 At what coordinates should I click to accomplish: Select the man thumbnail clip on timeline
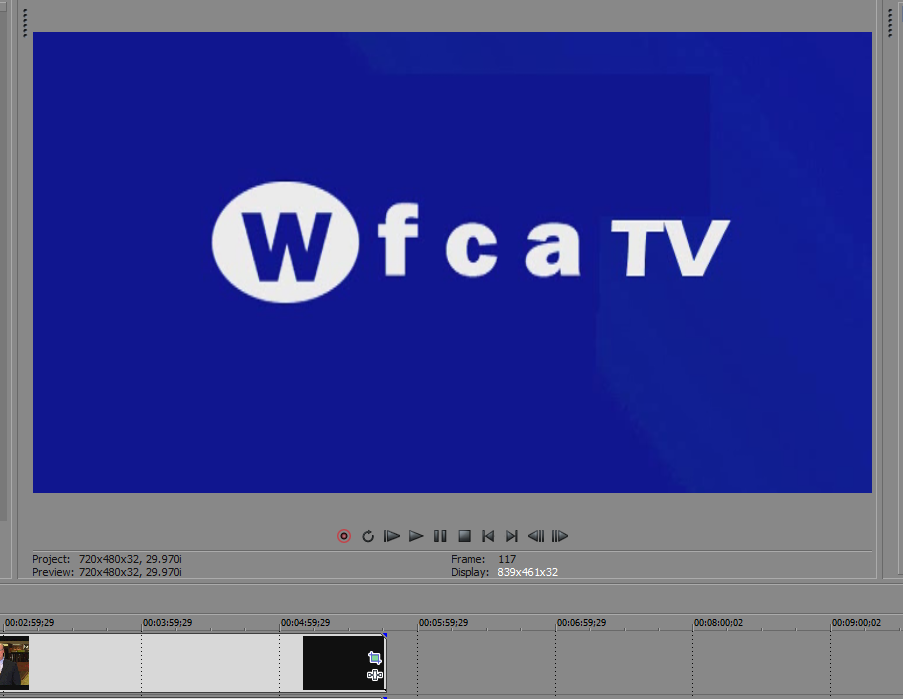[x=14, y=663]
